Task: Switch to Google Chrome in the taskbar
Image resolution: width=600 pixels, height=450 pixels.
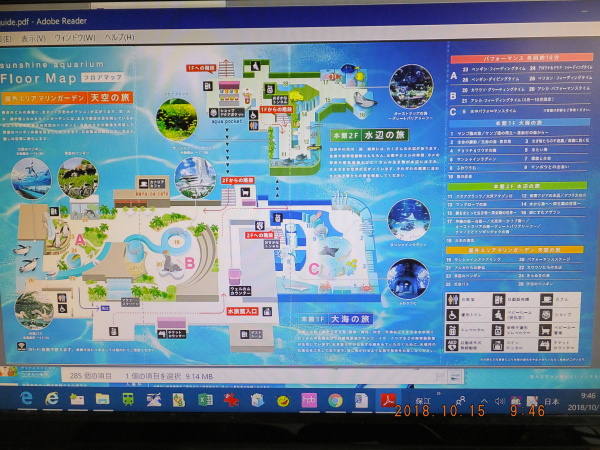Action: point(335,401)
